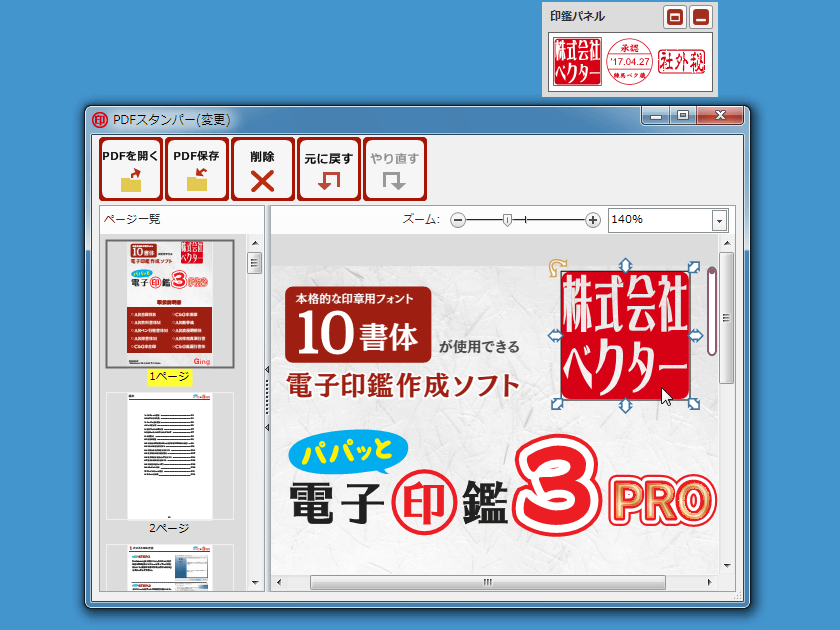The image size is (840, 630).
Task: Click the ズーム: label
Action: (x=421, y=220)
